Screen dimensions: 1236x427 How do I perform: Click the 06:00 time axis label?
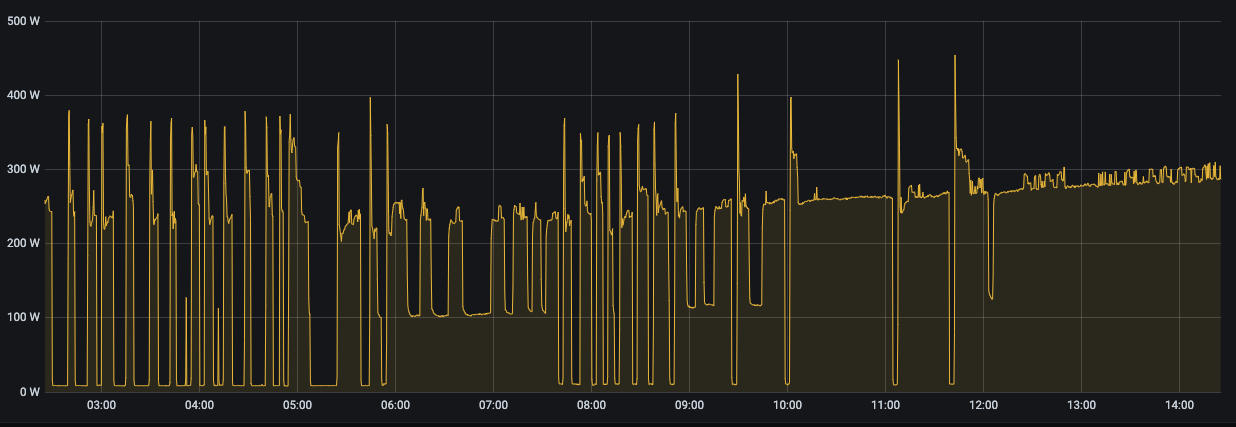pyautogui.click(x=396, y=405)
